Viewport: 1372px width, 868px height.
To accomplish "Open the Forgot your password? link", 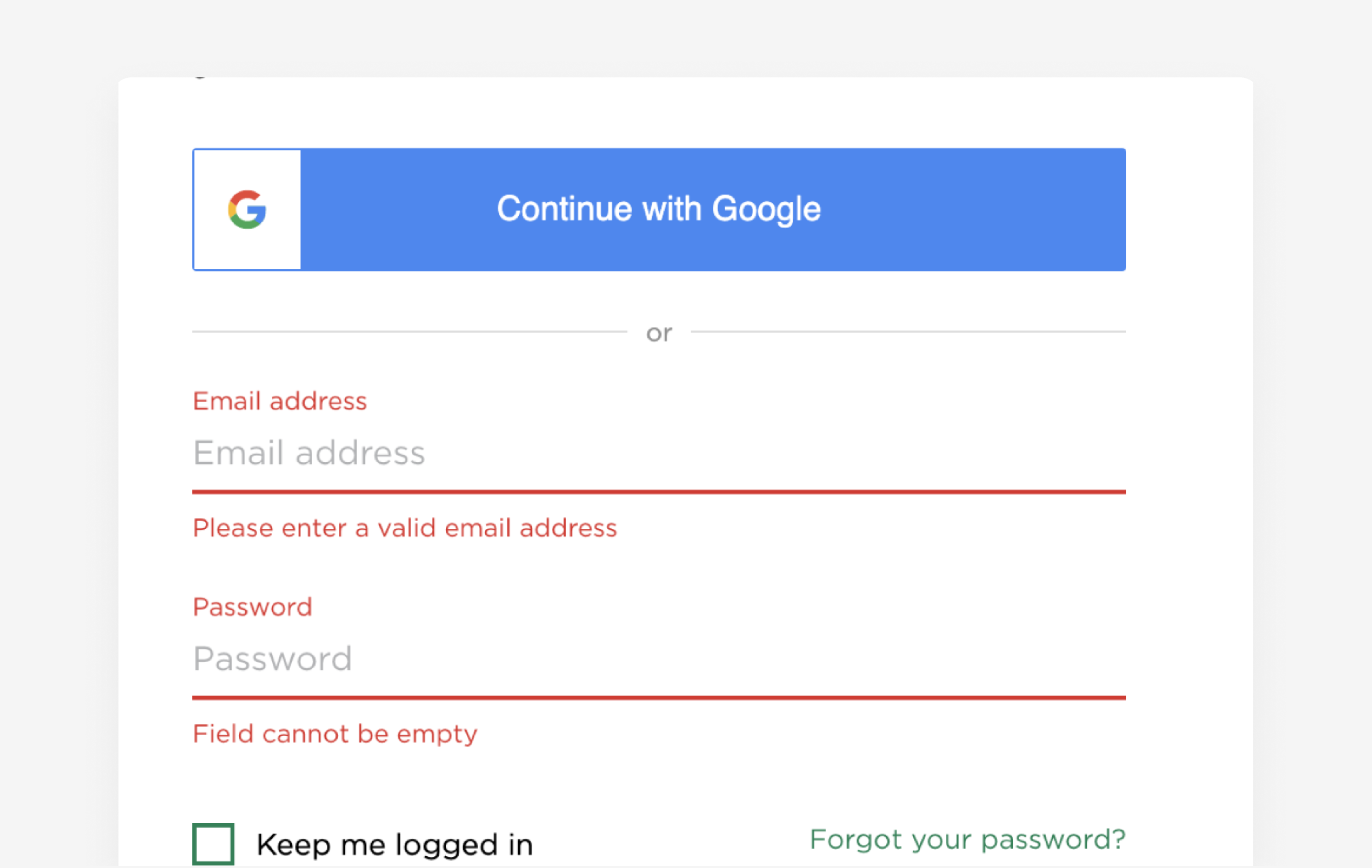I will 967,840.
